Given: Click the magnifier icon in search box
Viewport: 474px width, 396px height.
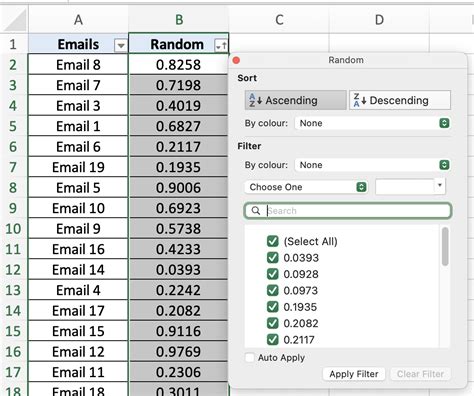Looking at the screenshot, I should (256, 211).
